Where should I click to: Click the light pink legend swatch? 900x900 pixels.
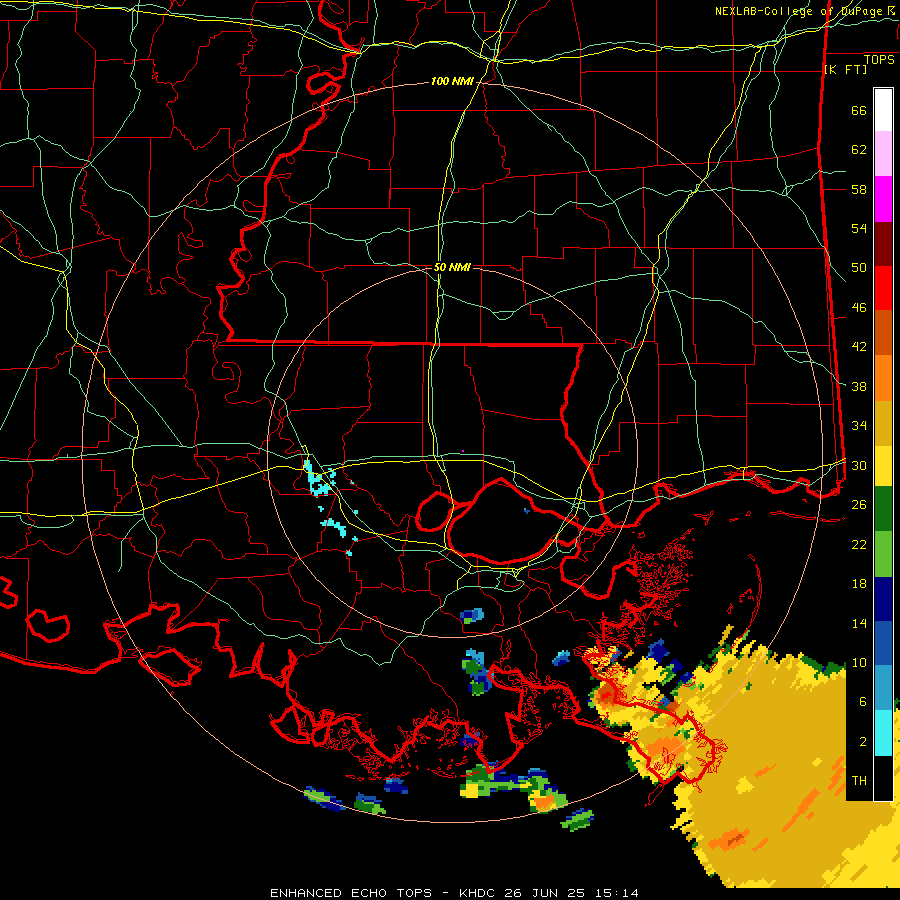click(883, 154)
